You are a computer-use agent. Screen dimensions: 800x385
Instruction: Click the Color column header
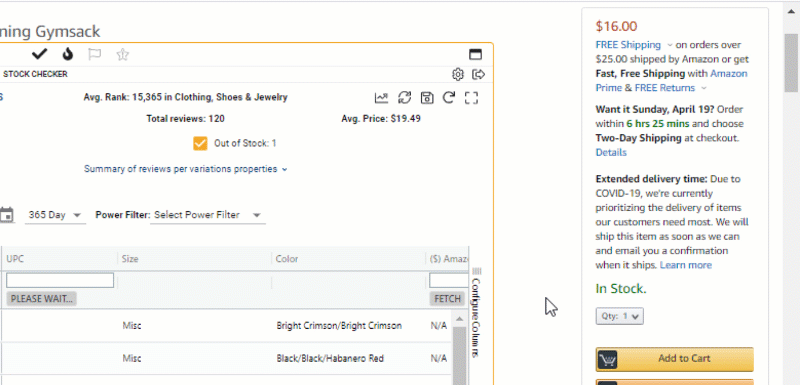coord(287,259)
